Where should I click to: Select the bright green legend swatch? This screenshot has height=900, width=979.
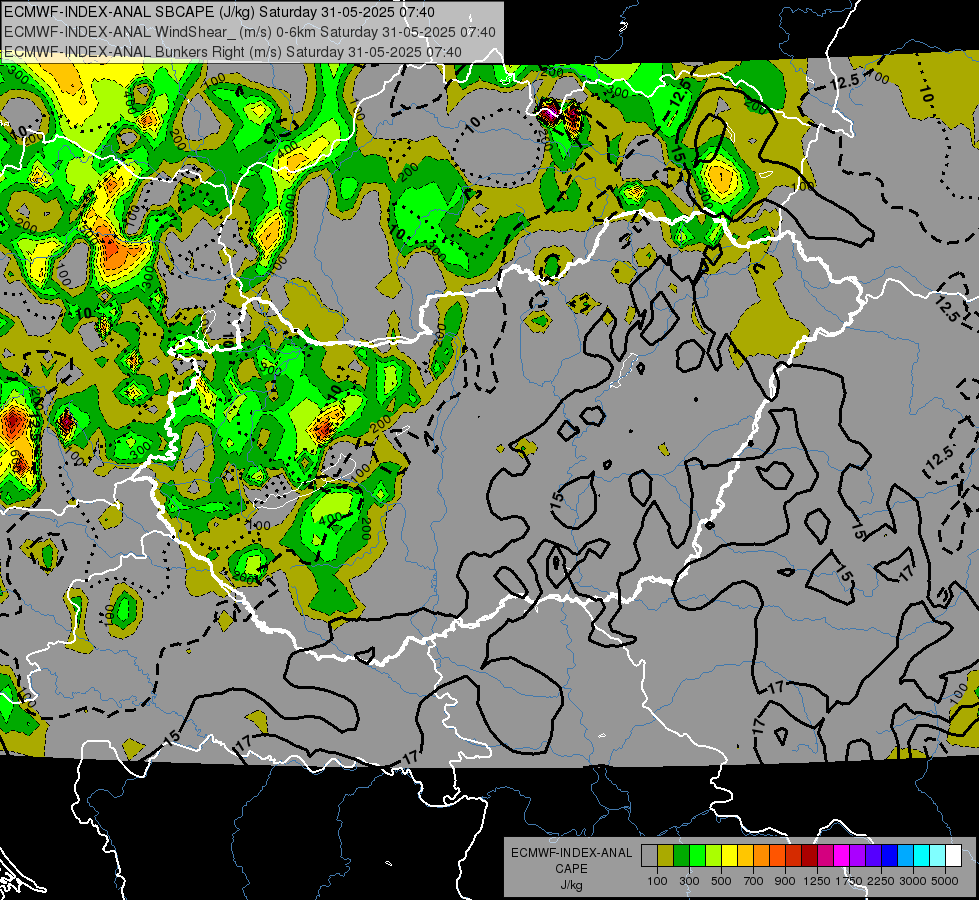[697, 855]
